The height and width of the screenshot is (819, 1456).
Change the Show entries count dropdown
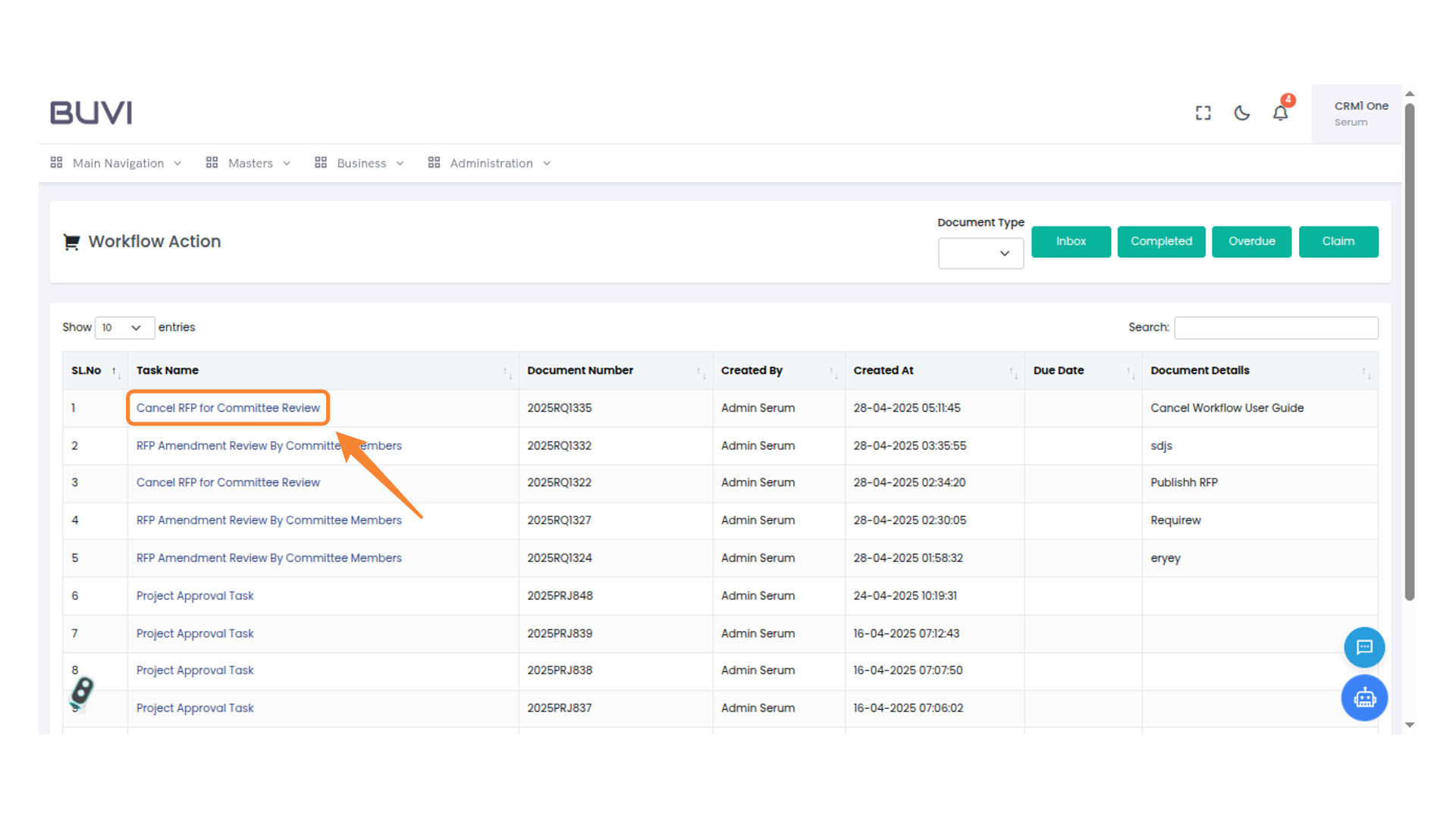(124, 328)
